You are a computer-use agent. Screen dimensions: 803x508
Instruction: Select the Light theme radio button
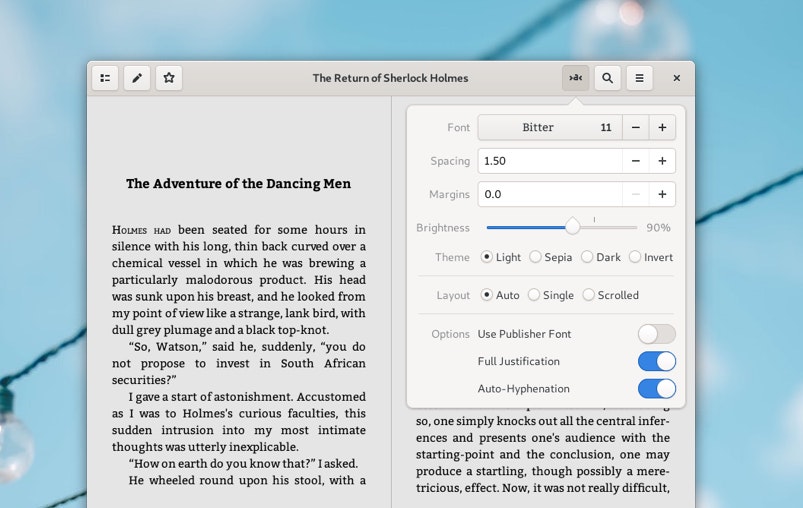[x=500, y=257]
